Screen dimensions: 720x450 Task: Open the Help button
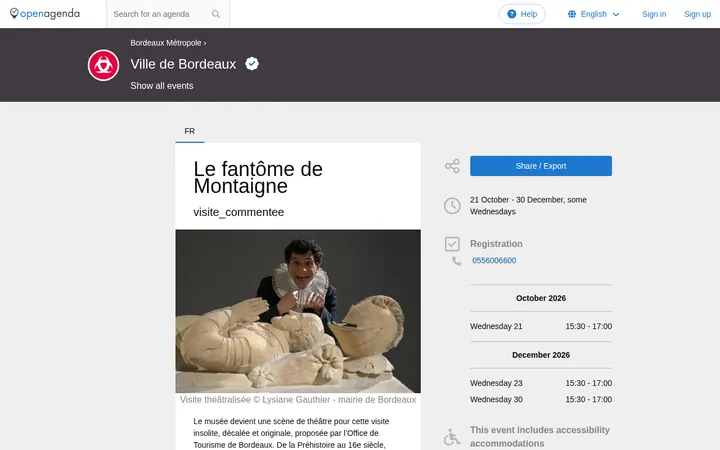(x=522, y=14)
